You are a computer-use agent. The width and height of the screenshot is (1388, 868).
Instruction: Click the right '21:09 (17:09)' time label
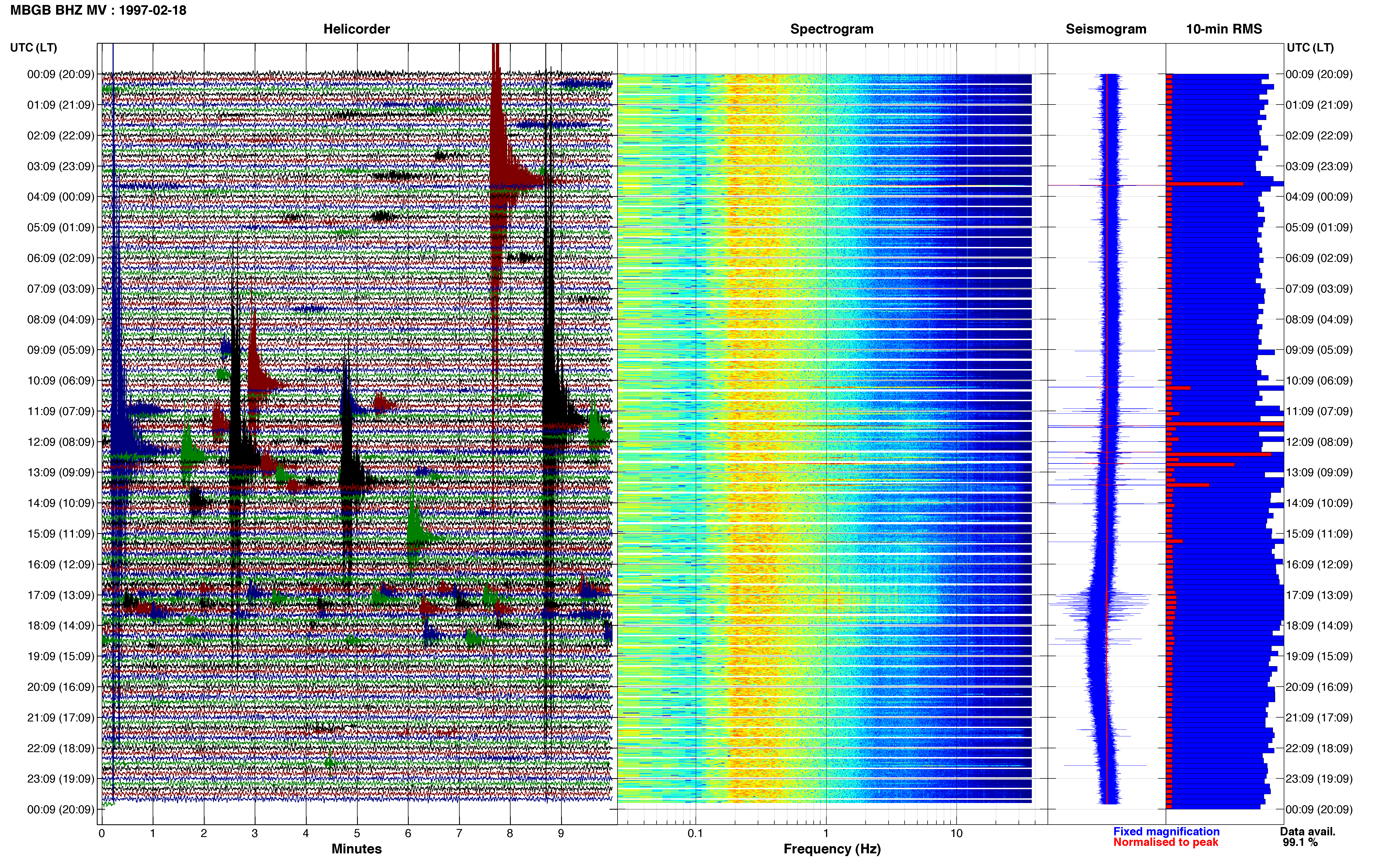click(x=1319, y=717)
